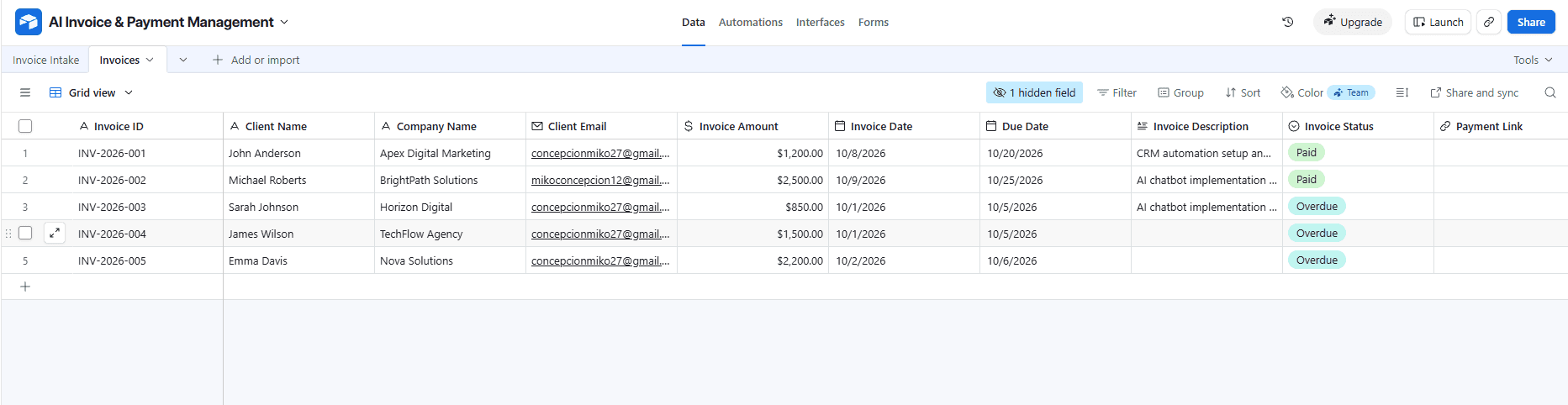
Task: Open Color options with Team badge
Action: point(1328,92)
